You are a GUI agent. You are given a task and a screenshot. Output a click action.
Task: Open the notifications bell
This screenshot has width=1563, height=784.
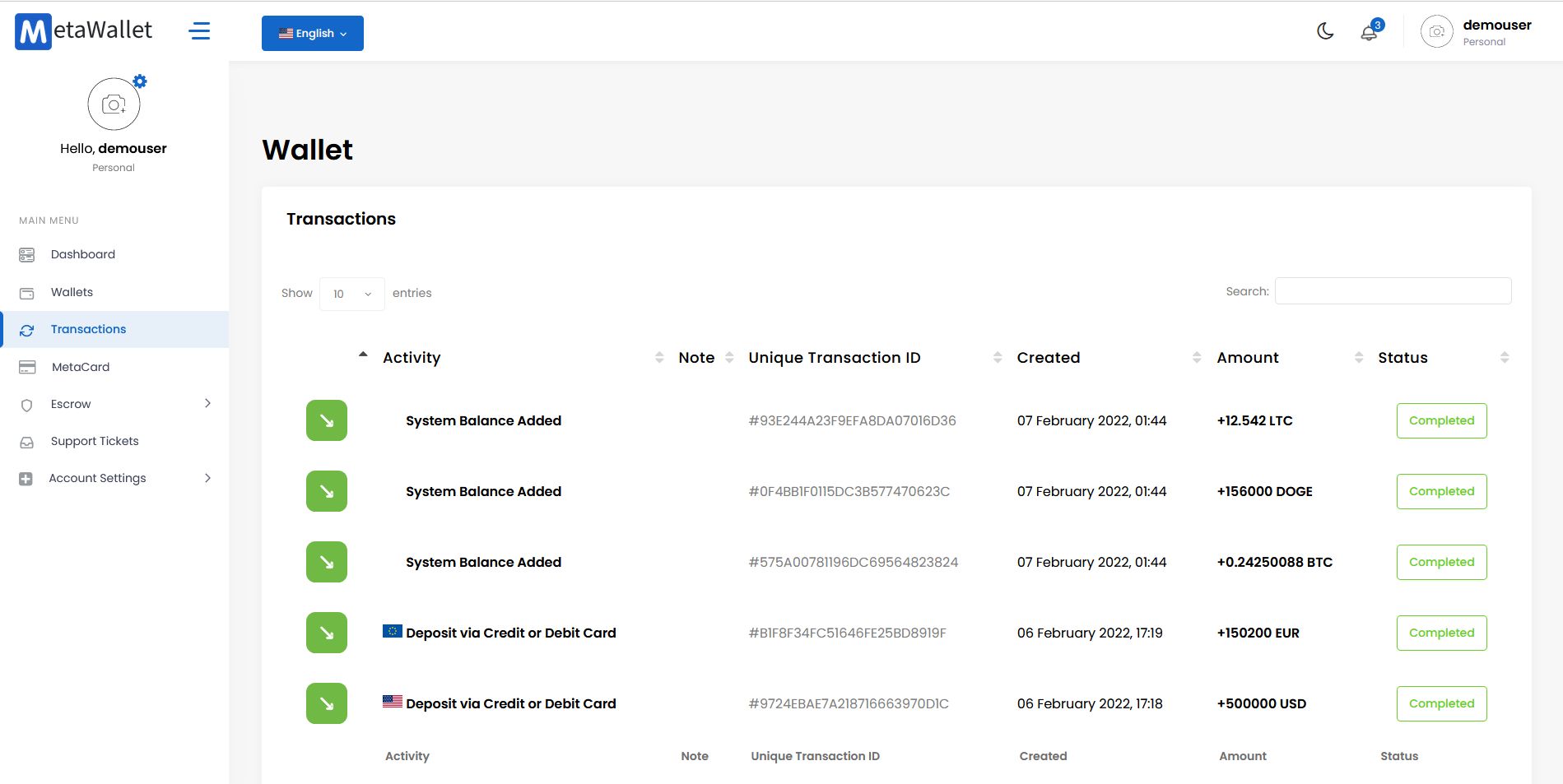point(1369,33)
